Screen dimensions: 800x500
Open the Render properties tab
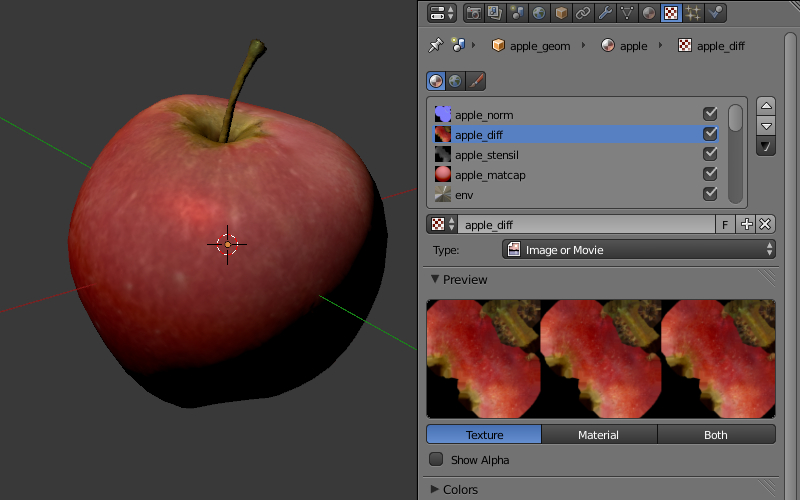click(x=474, y=13)
